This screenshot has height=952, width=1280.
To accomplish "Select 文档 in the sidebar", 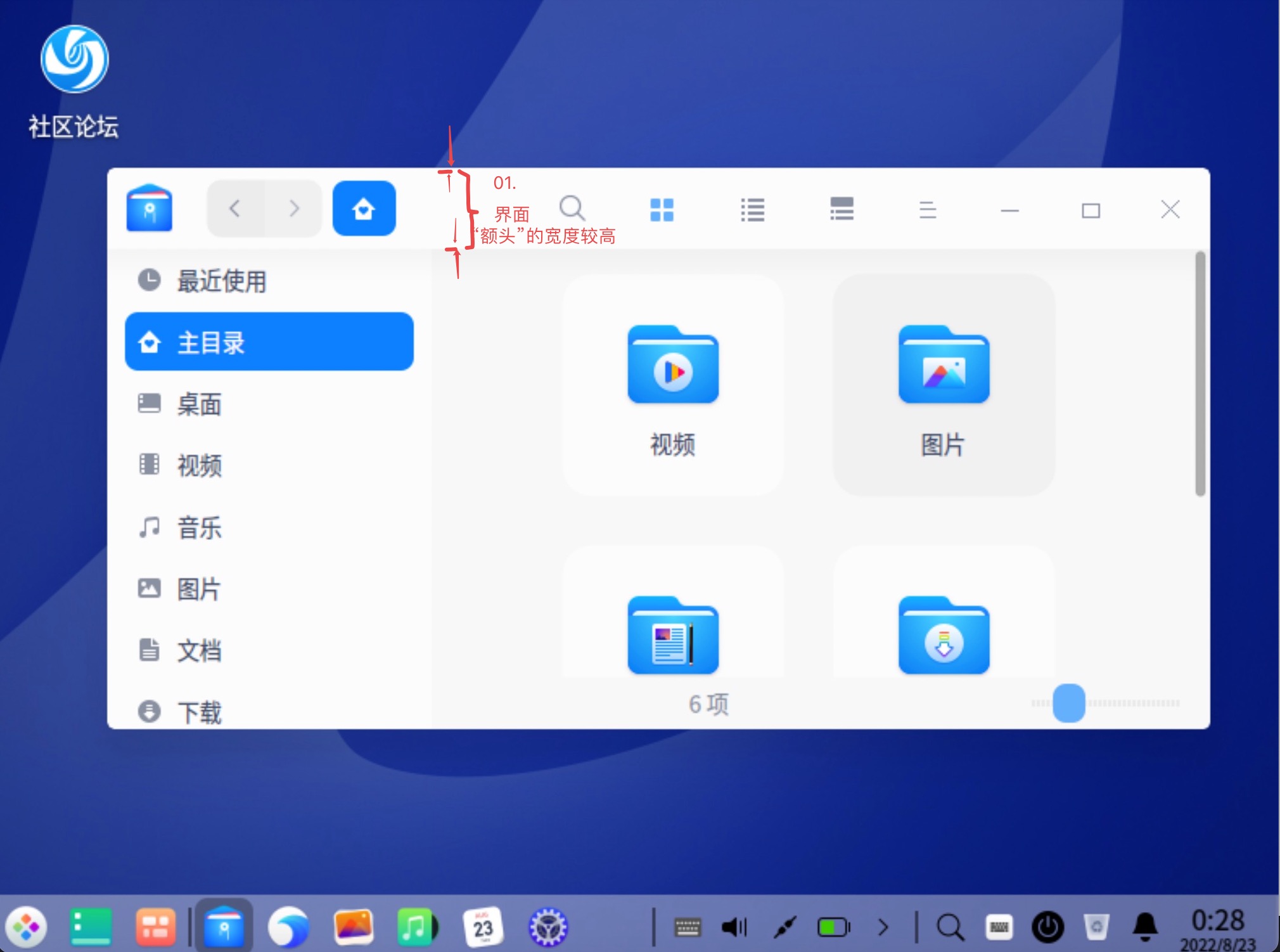I will click(199, 650).
